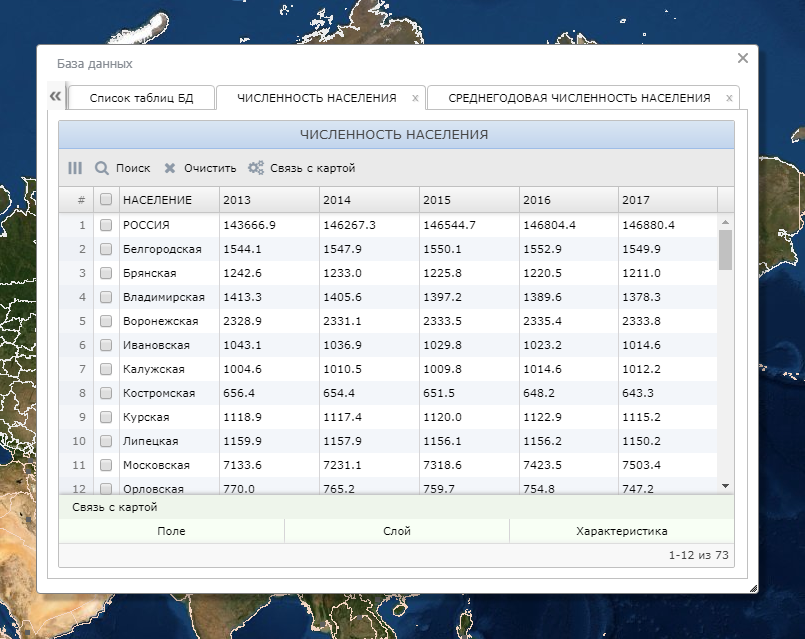Click the columns layout icon in toolbar

pos(75,168)
